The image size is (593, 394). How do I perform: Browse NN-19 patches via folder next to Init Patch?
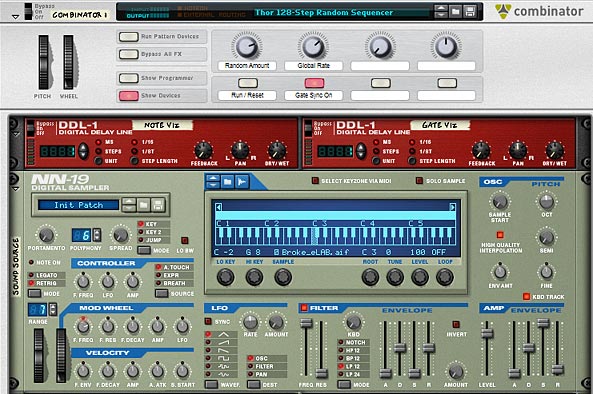(x=143, y=205)
